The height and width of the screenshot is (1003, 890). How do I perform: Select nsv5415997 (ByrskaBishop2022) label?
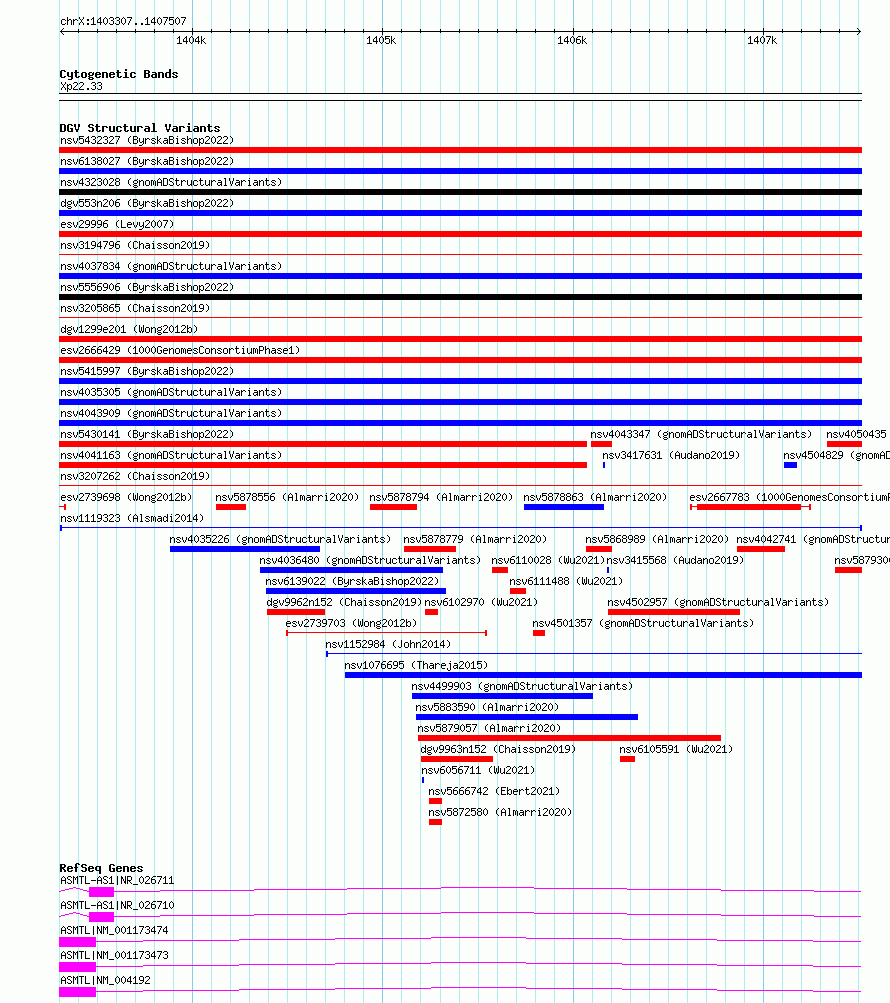tap(147, 372)
